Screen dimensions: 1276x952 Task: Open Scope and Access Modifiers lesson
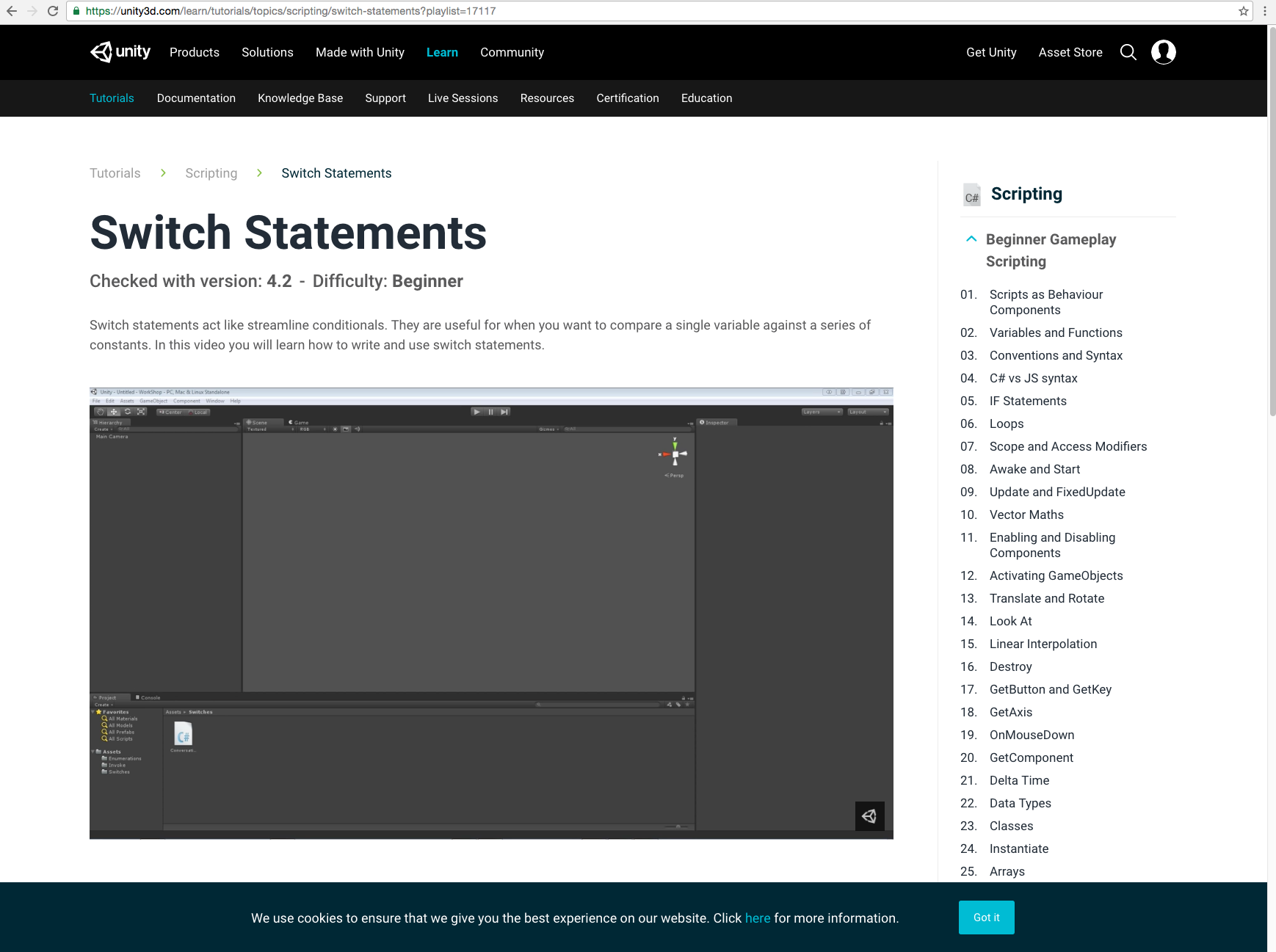click(x=1068, y=446)
